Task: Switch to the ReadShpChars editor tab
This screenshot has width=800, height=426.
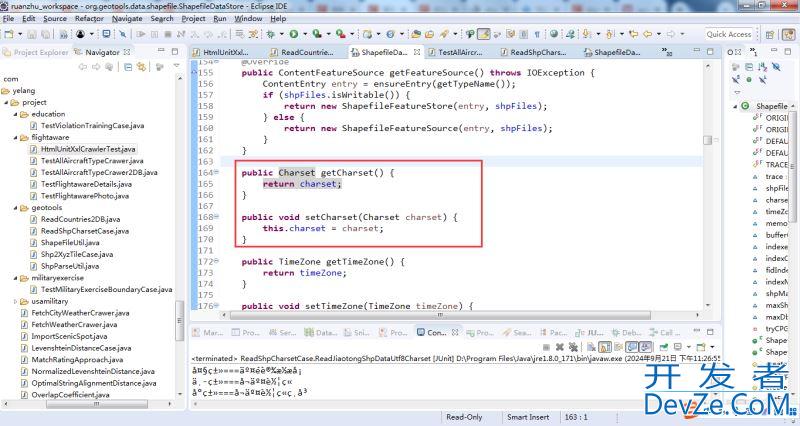Action: (x=533, y=52)
